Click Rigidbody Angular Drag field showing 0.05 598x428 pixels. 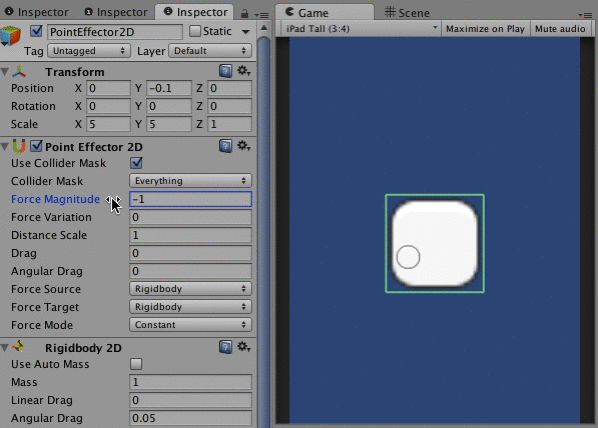pyautogui.click(x=191, y=418)
